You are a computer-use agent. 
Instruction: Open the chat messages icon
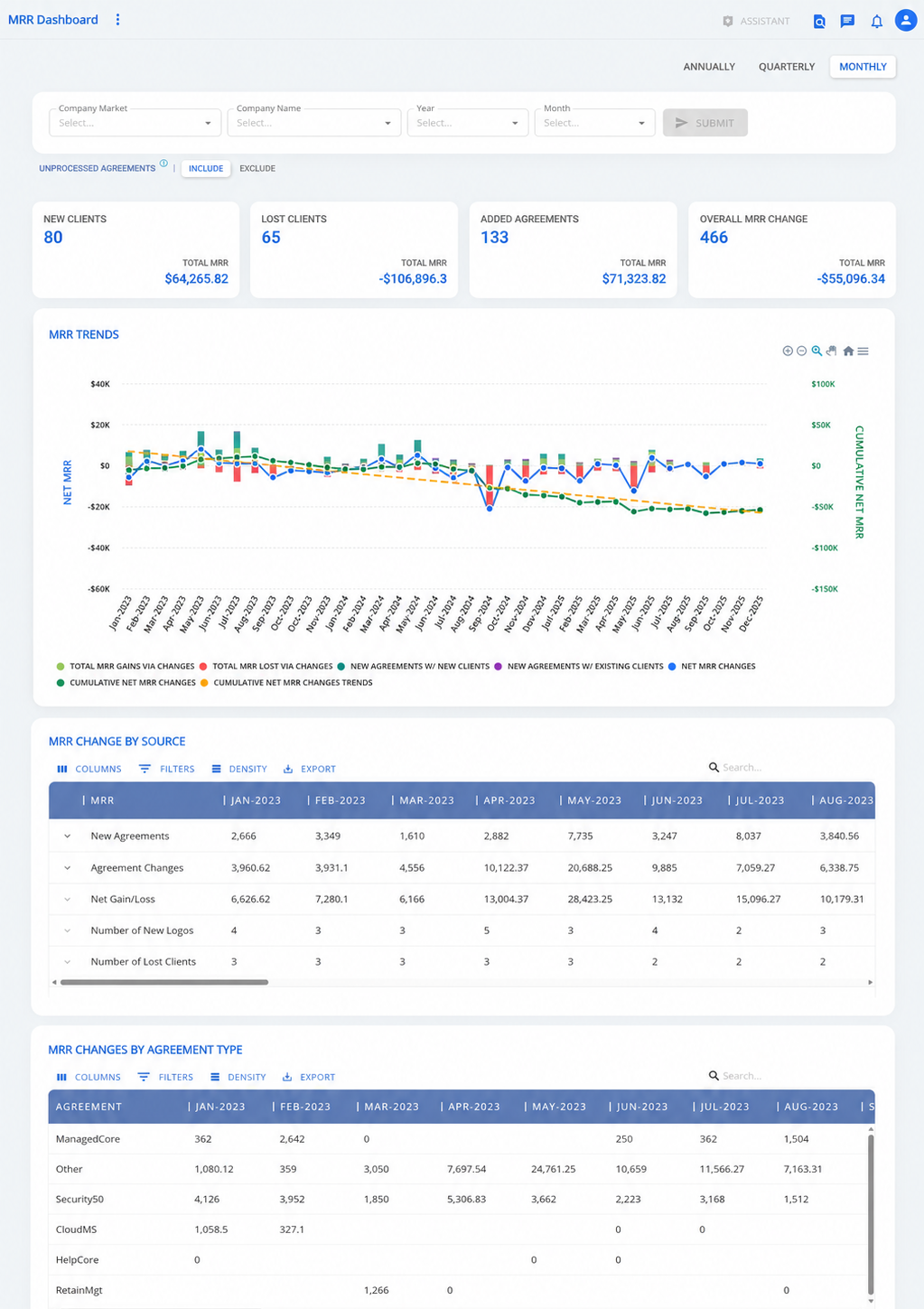(x=847, y=21)
